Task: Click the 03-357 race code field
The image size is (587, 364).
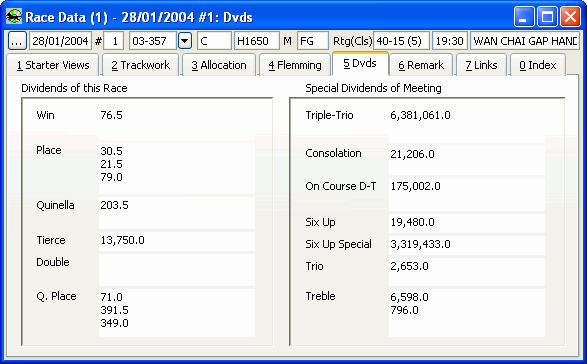Action: click(x=153, y=41)
